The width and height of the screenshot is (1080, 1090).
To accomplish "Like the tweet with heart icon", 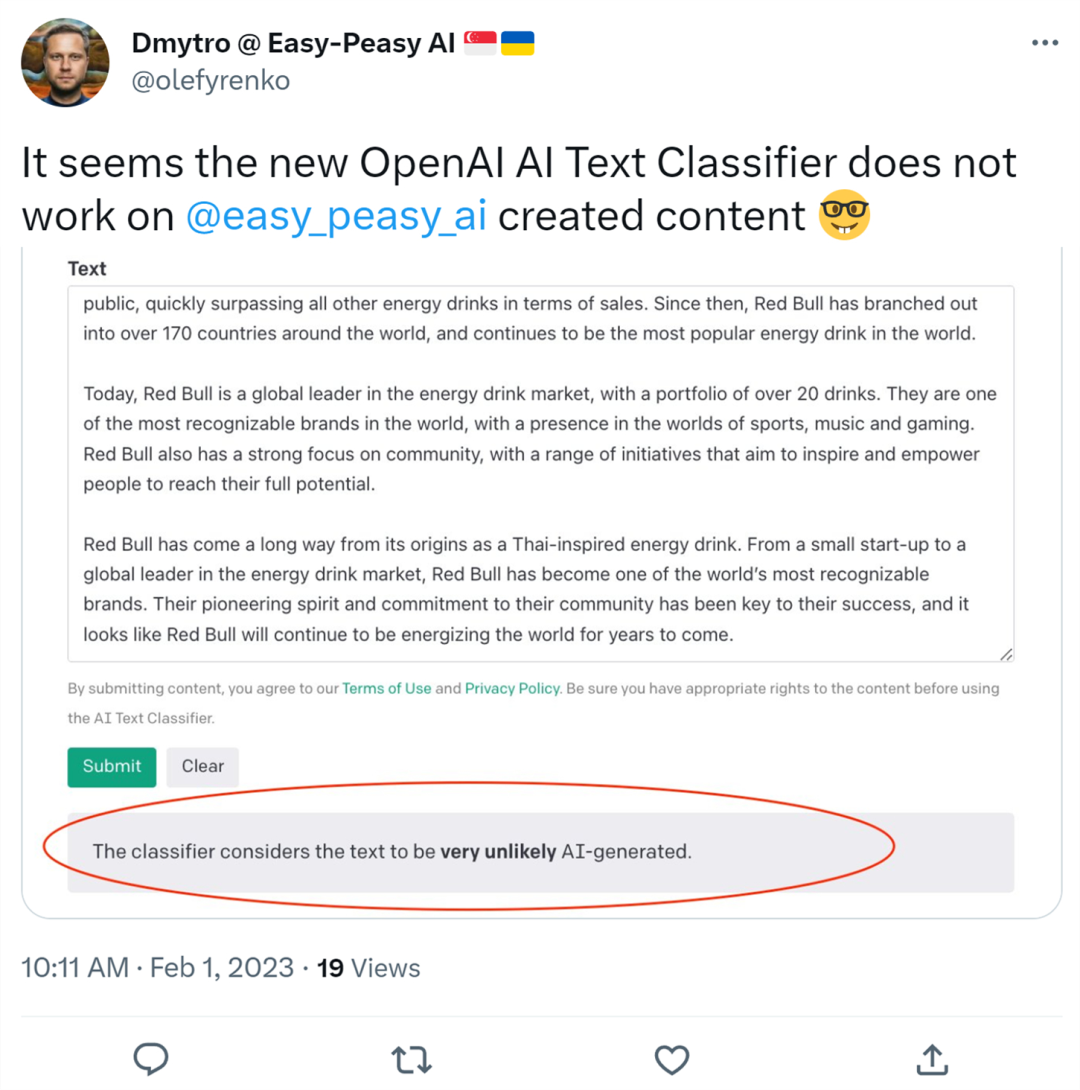I will coord(672,1059).
